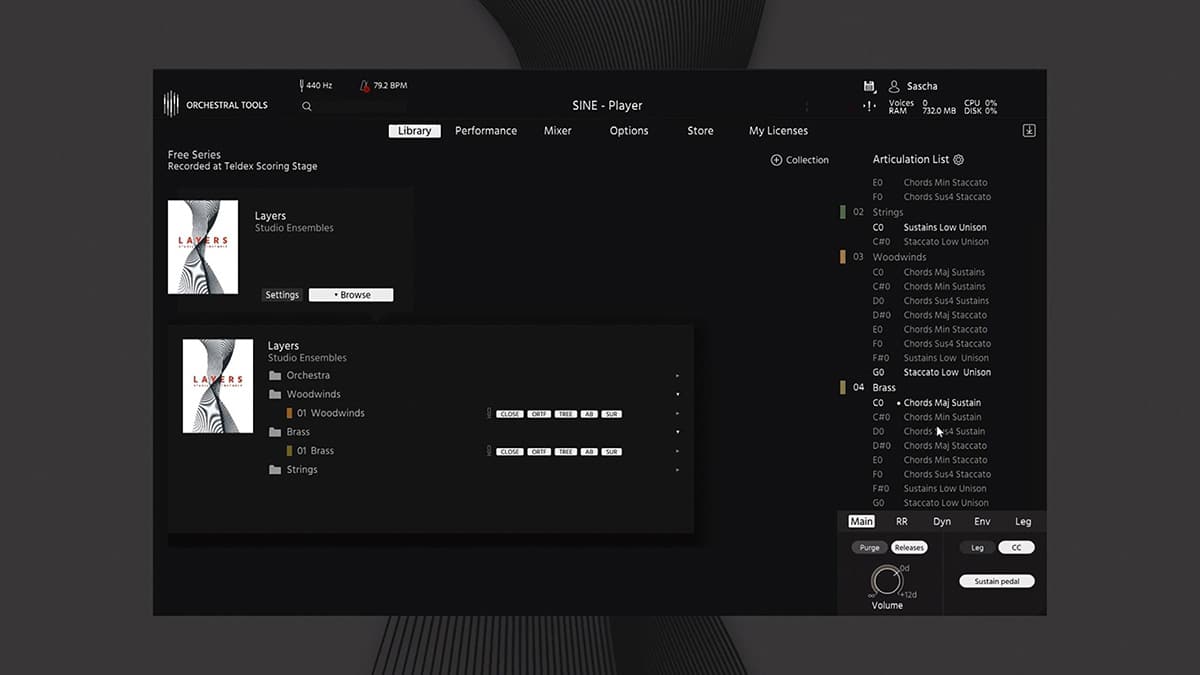Collapse the Brass folder arrow
1200x675 pixels.
coord(678,432)
